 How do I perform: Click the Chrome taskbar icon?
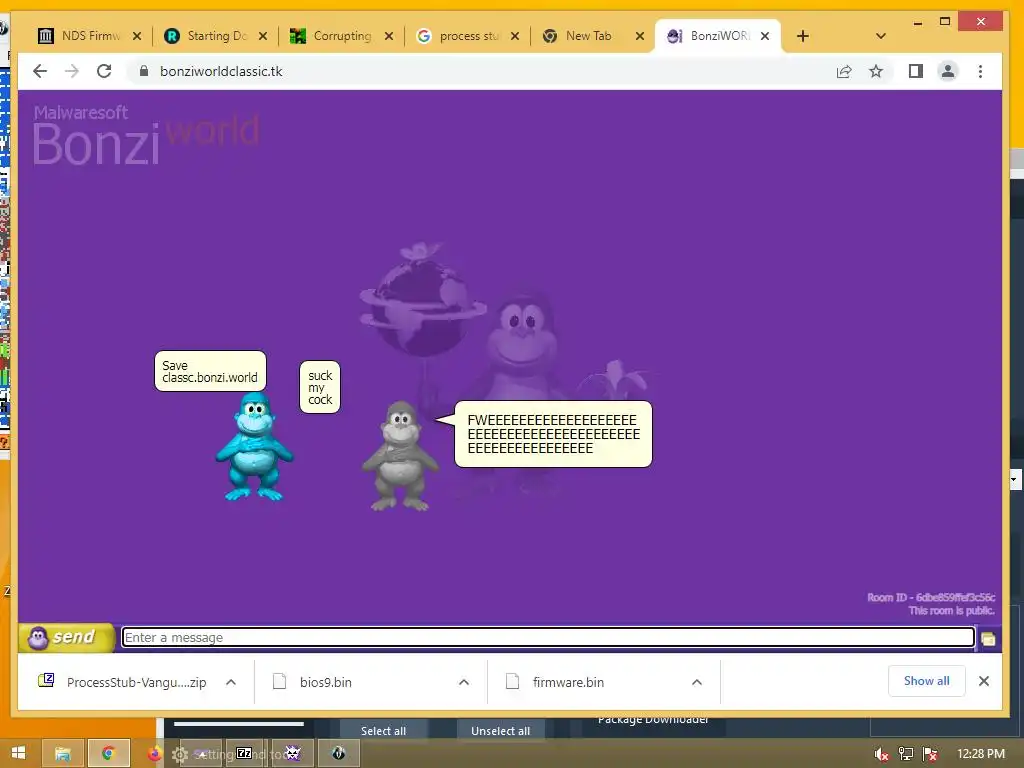point(108,754)
